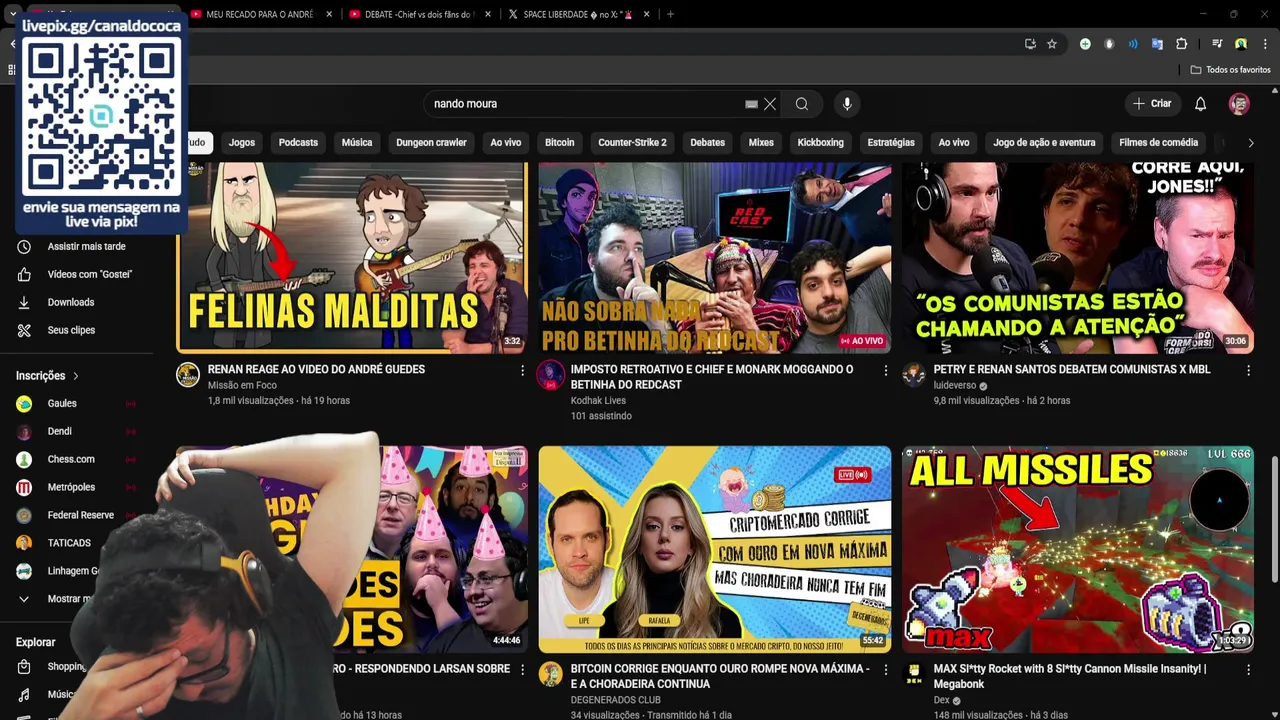Image resolution: width=1280 pixels, height=720 pixels.
Task: Open the media controls icon in Chrome toolbar
Action: (x=1217, y=44)
